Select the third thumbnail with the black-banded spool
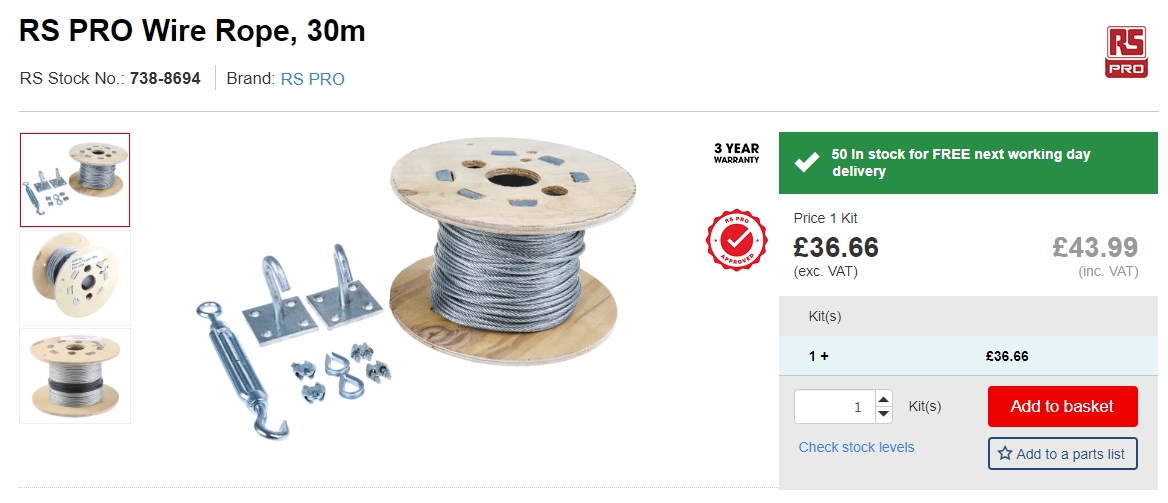 [x=75, y=375]
